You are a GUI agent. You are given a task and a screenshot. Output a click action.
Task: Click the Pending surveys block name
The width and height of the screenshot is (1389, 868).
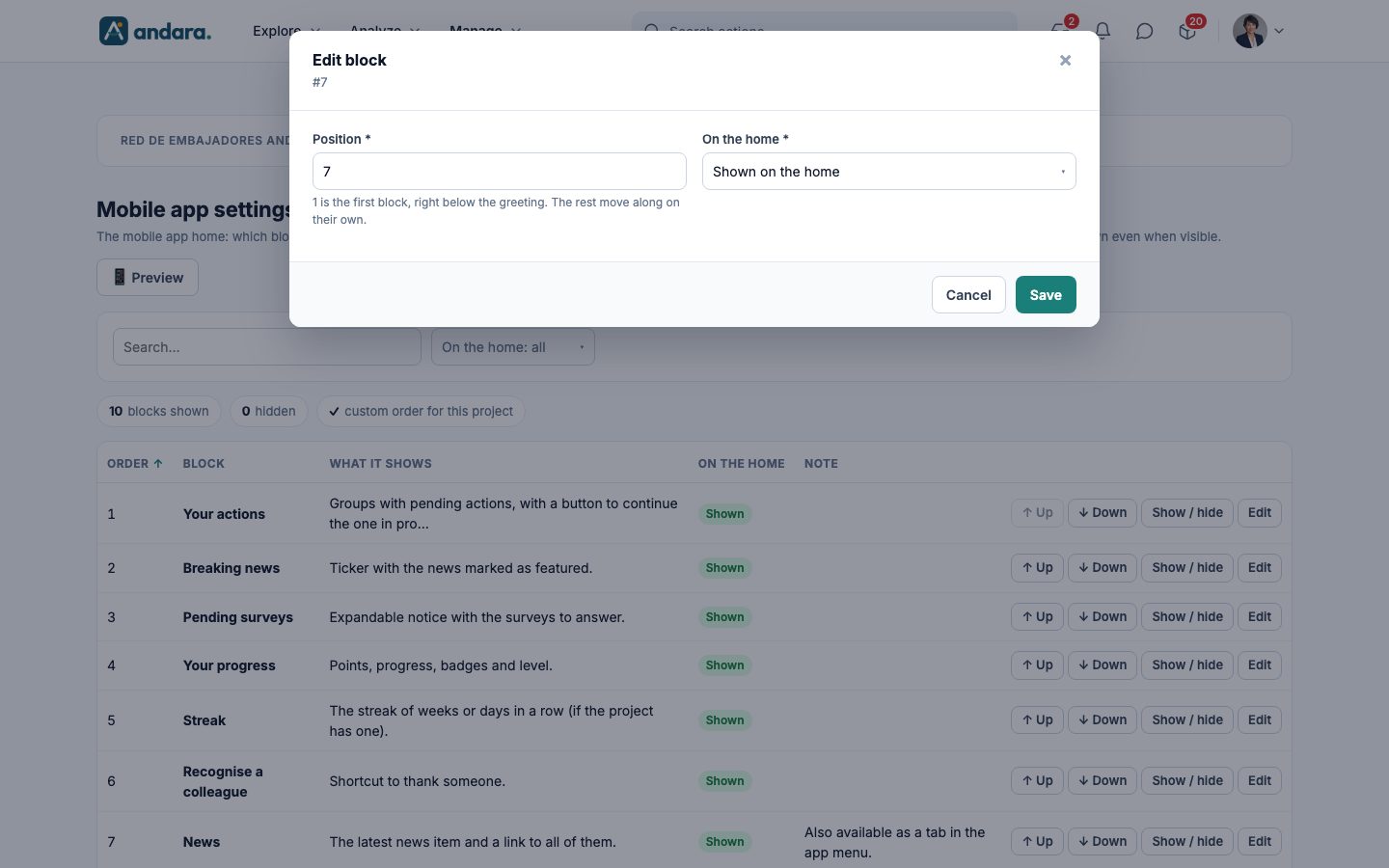(238, 617)
